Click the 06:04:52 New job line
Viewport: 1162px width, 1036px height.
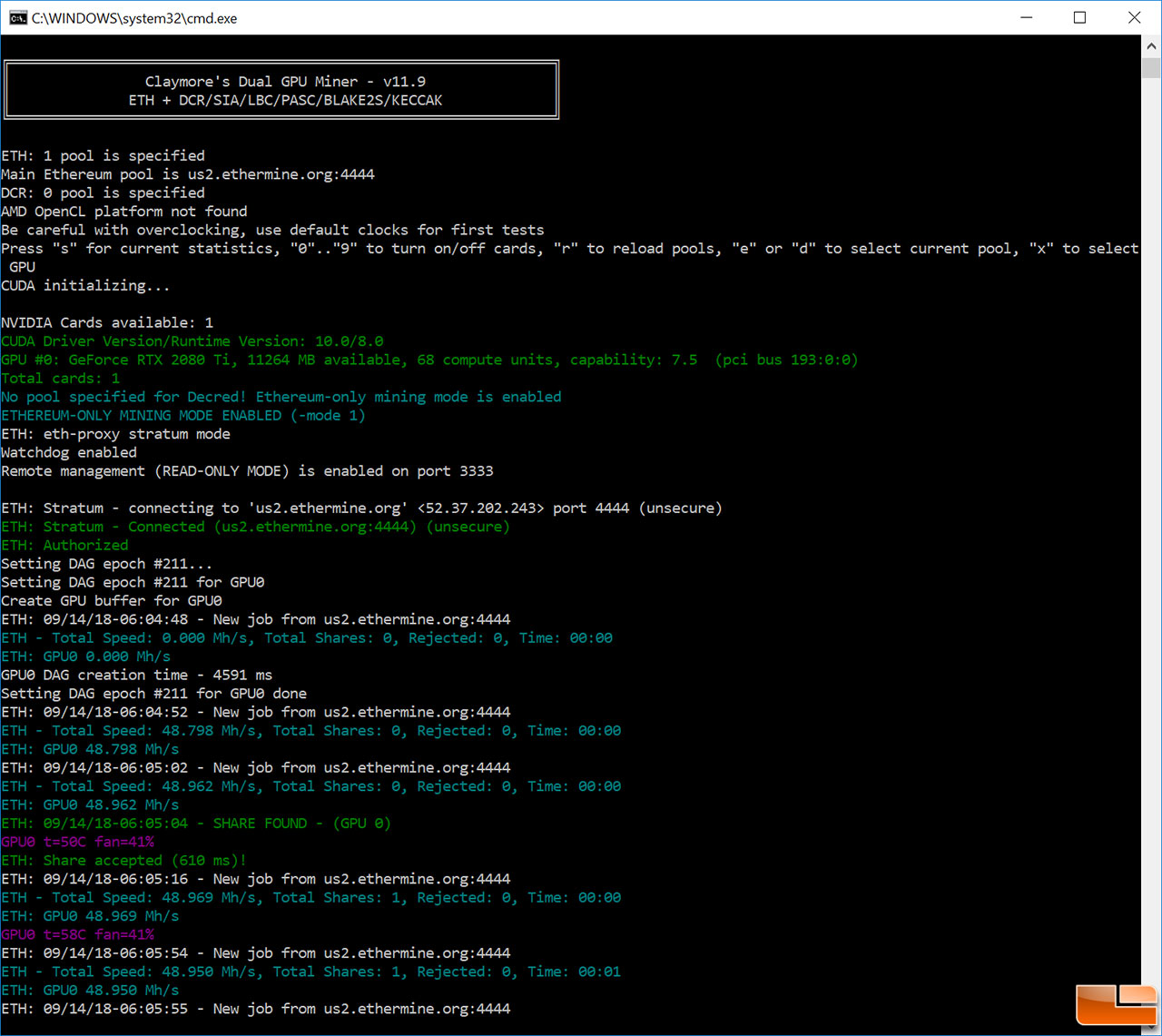click(256, 712)
